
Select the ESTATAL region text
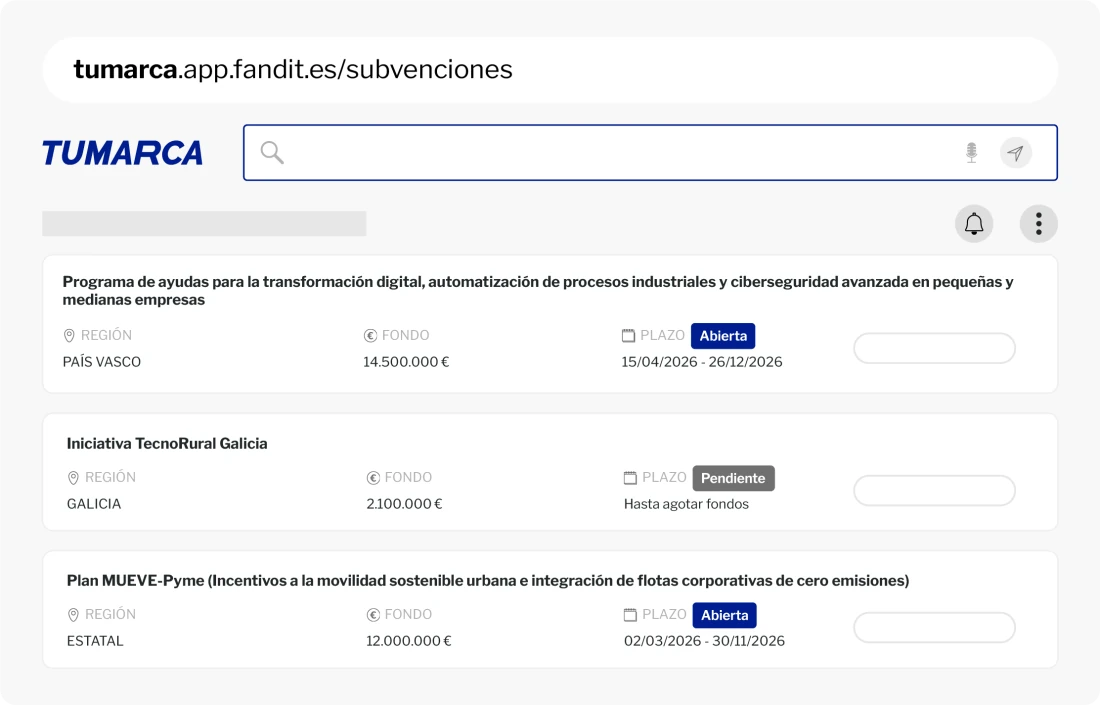95,641
